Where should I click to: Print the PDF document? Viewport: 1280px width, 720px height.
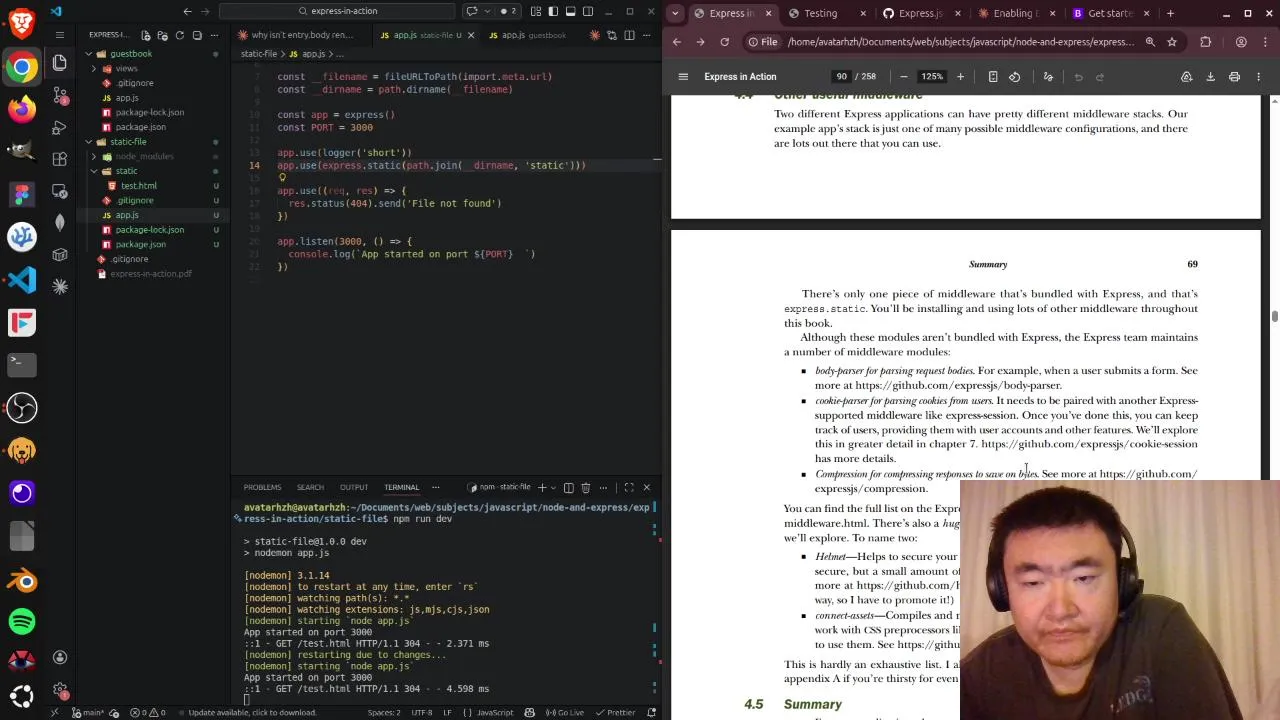point(1234,77)
